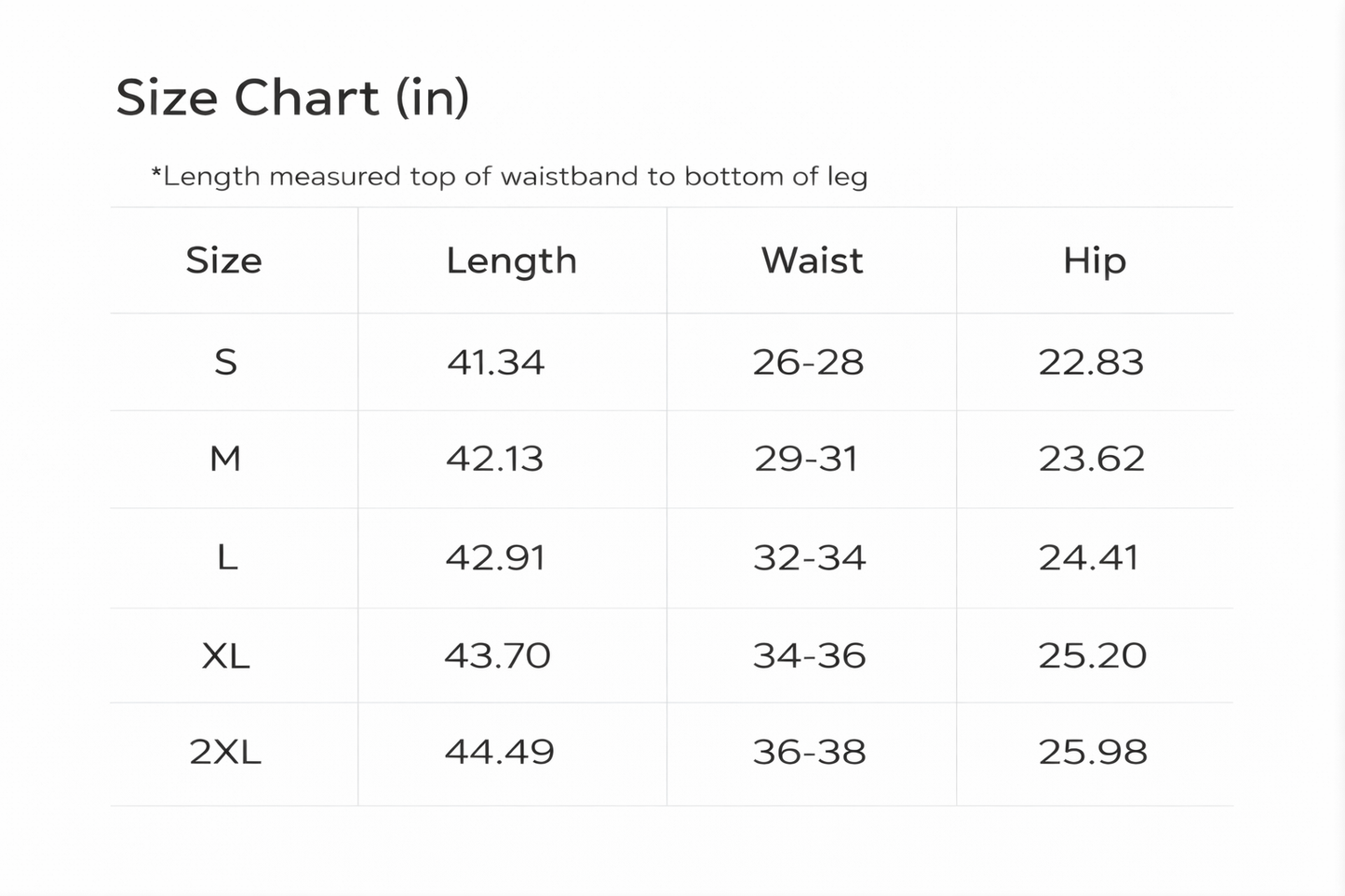This screenshot has width=1345, height=896.
Task: Select the Size column header
Action: (x=224, y=261)
